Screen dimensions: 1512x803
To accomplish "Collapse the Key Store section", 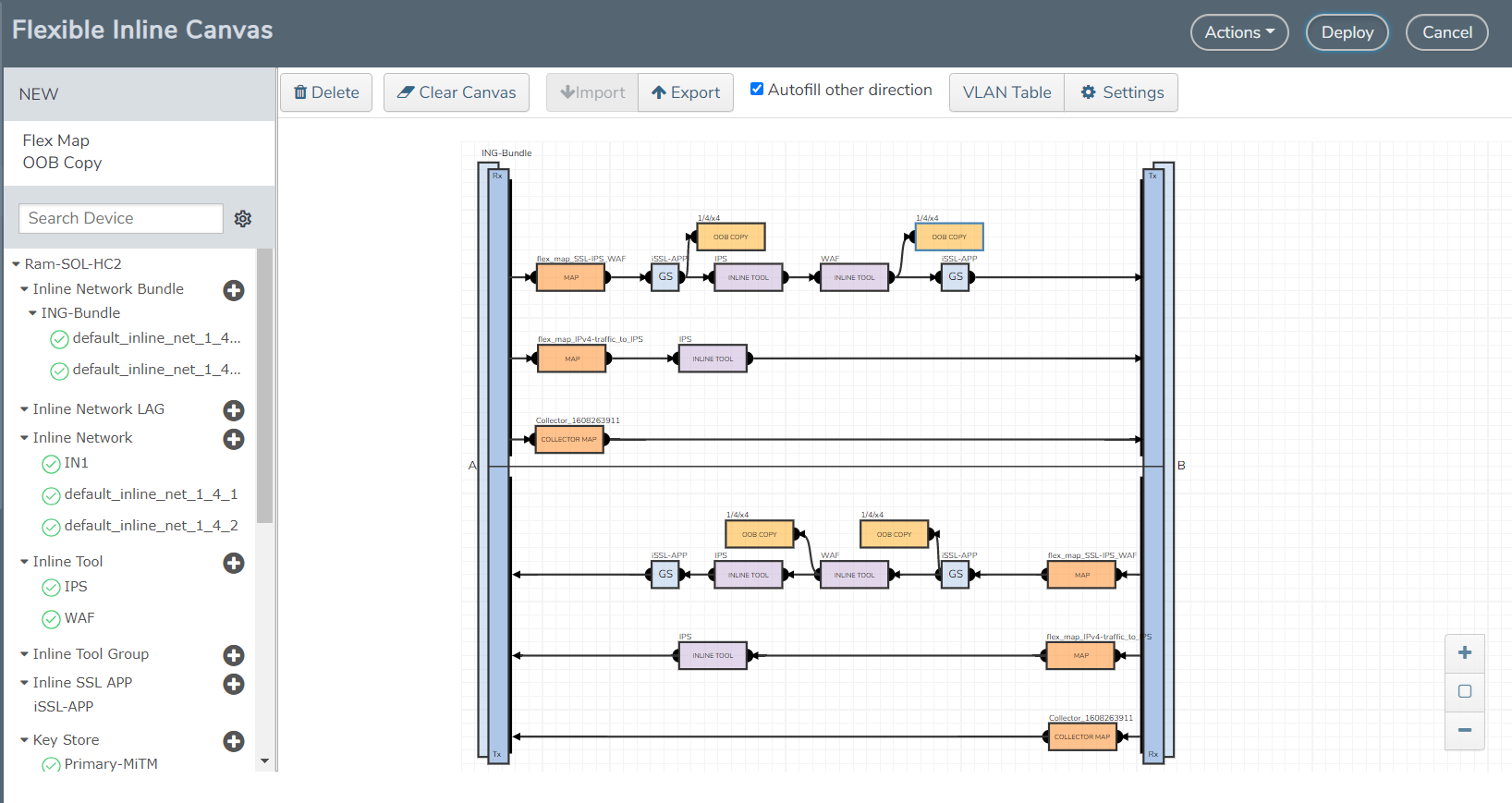I will 24,740.
